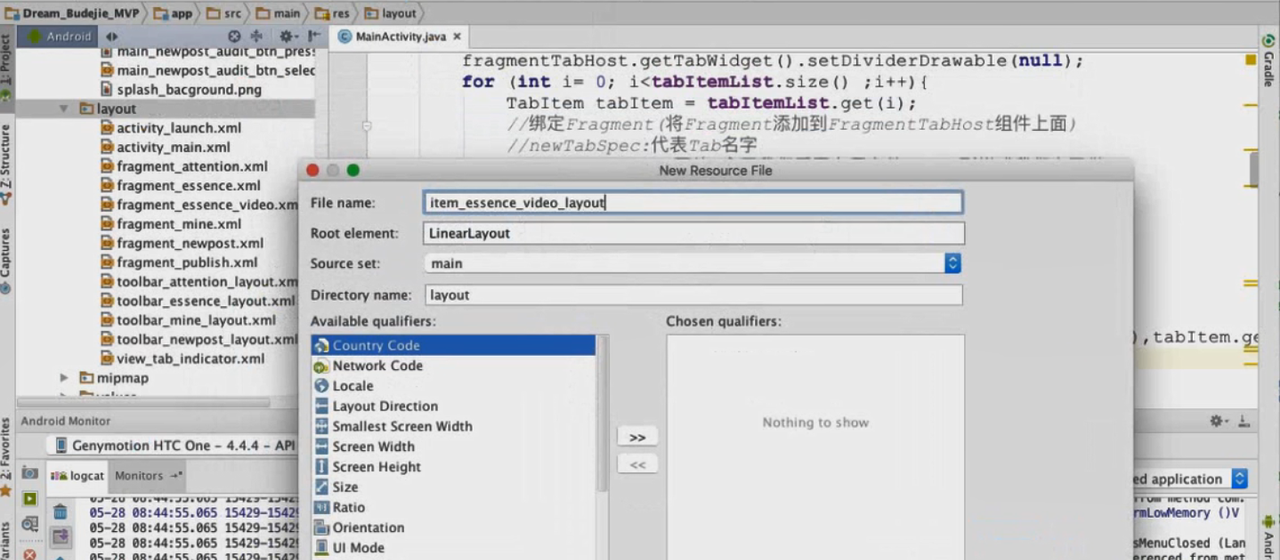Switch to the Monitors tab

(146, 476)
